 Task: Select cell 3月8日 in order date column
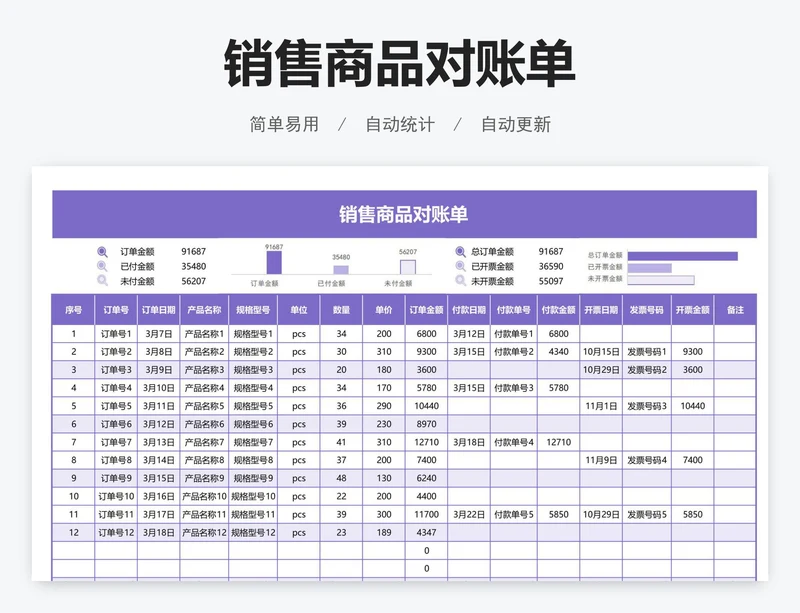click(159, 352)
